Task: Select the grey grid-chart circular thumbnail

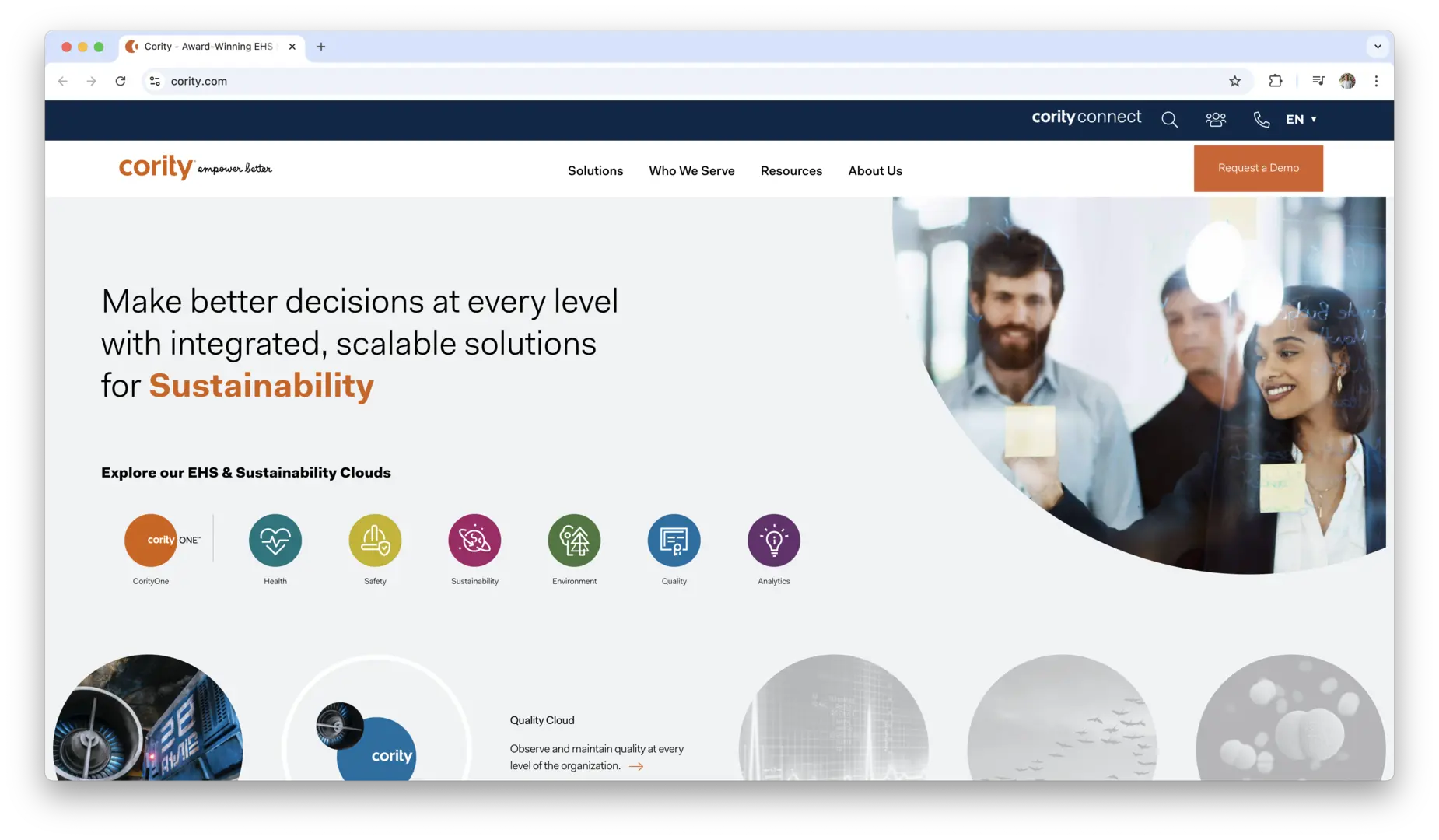Action: coord(833,717)
